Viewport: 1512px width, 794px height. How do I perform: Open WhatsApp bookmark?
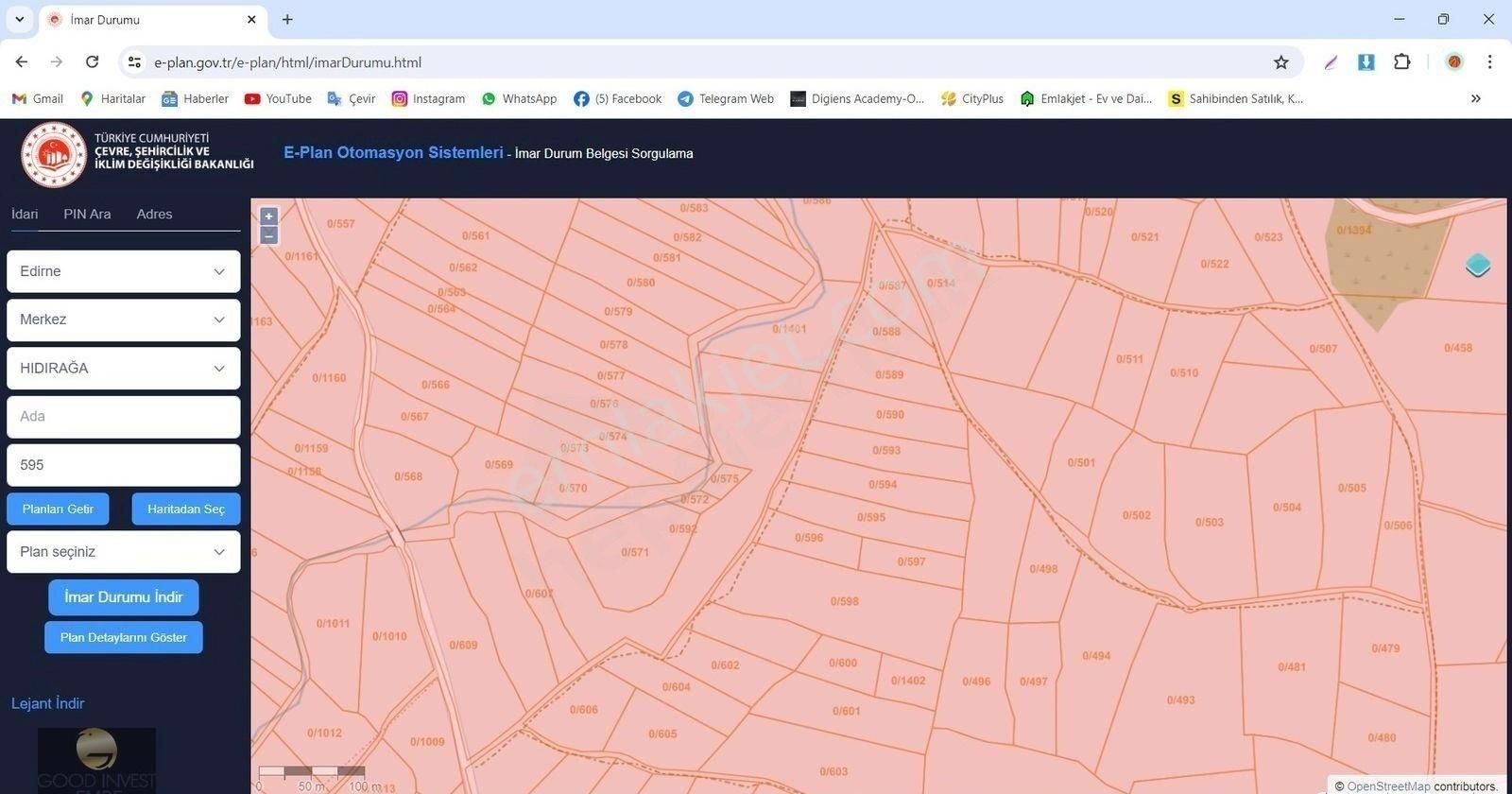tap(519, 98)
